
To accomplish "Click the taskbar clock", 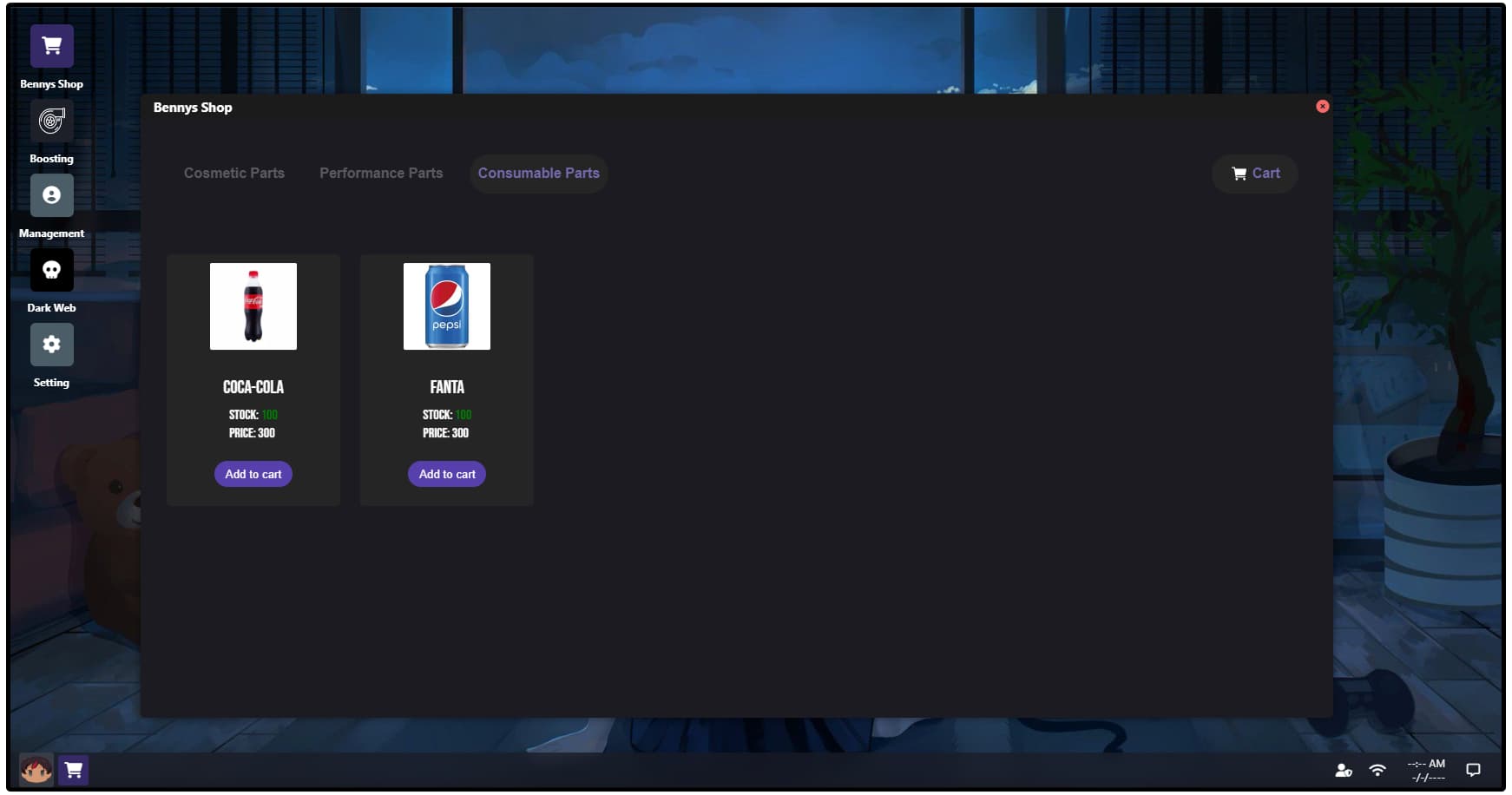I will 1427,771.
